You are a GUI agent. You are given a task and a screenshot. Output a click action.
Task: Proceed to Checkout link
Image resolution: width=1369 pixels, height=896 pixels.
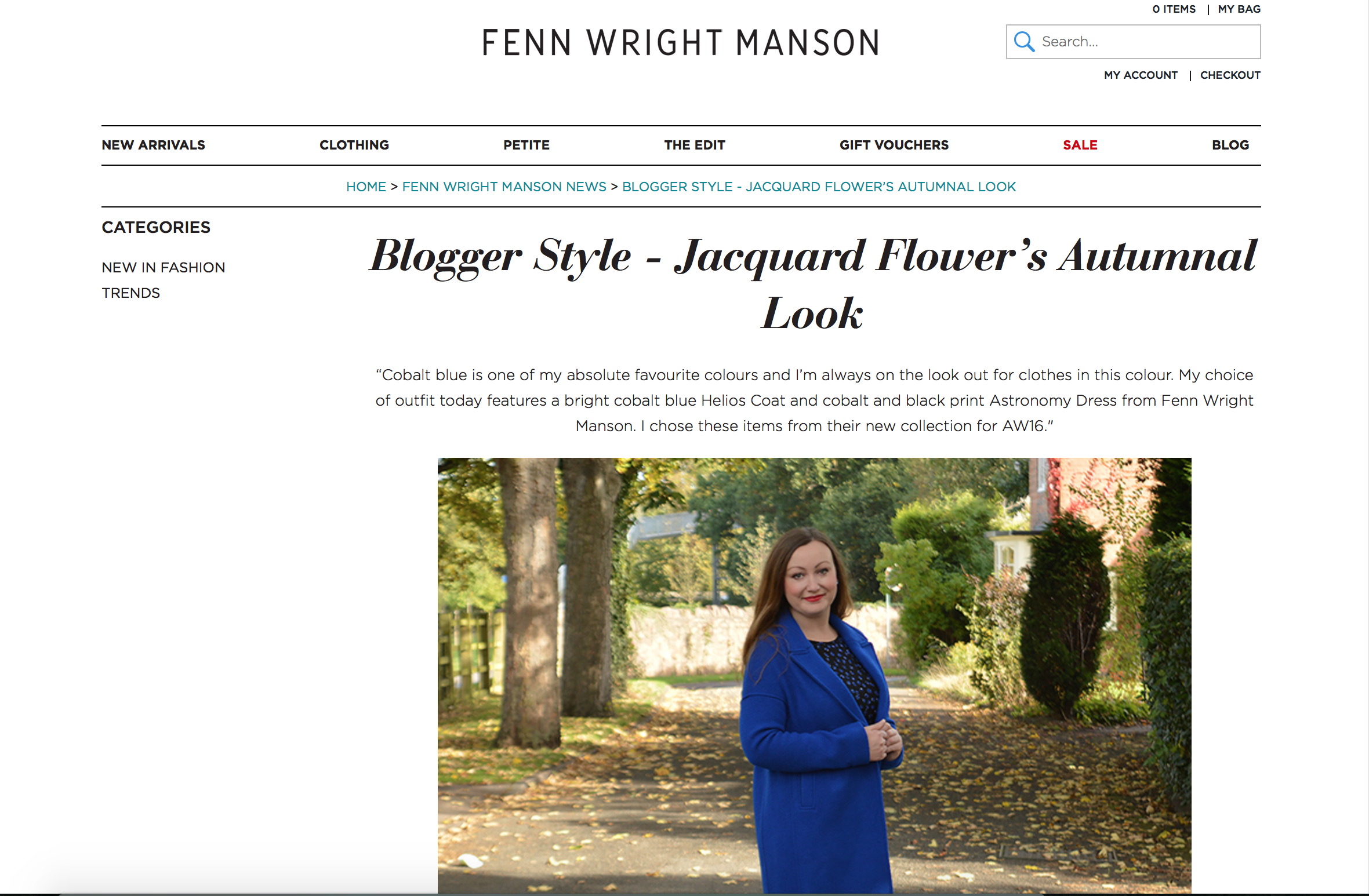pos(1230,75)
